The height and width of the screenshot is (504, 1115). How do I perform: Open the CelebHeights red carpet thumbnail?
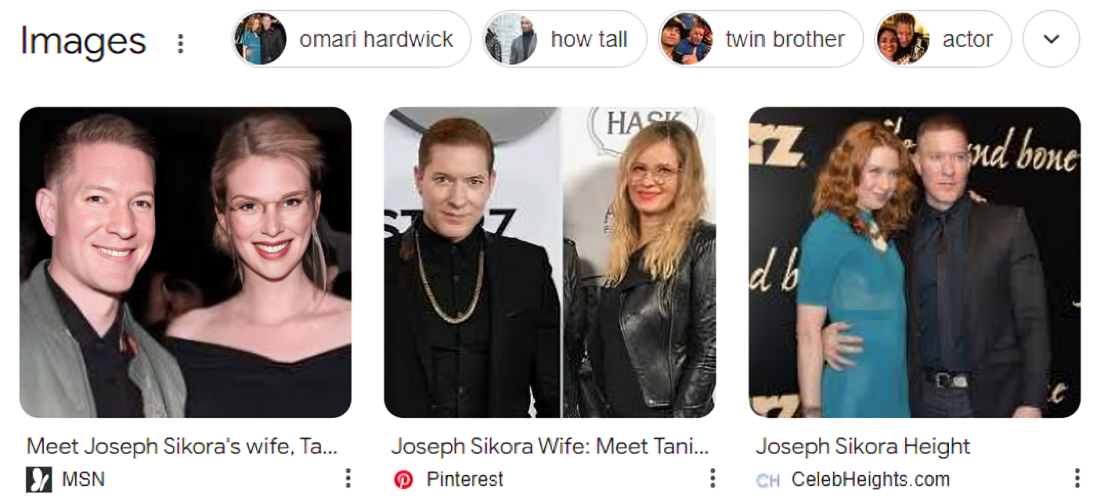[914, 262]
